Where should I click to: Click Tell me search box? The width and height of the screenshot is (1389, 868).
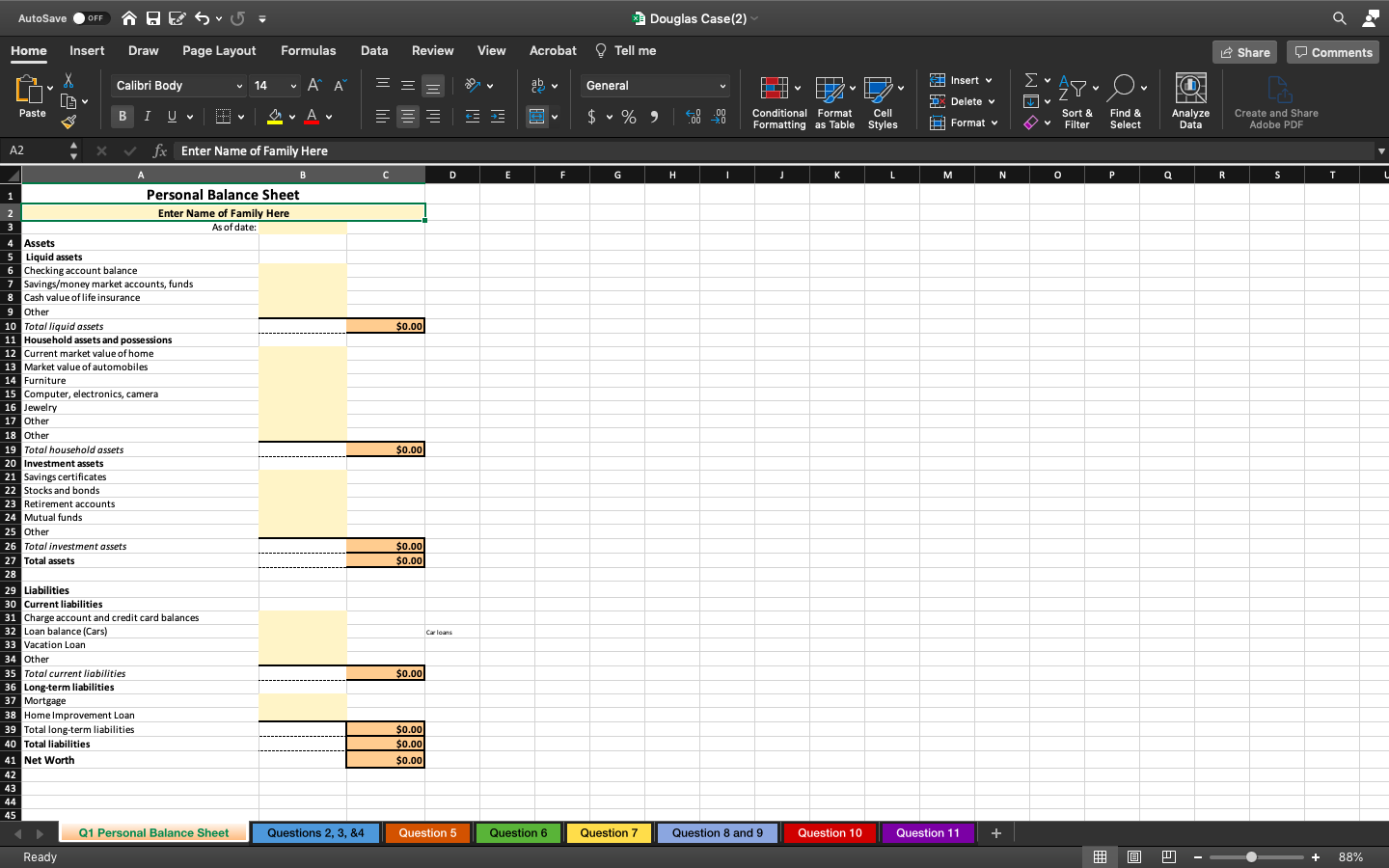tap(626, 50)
